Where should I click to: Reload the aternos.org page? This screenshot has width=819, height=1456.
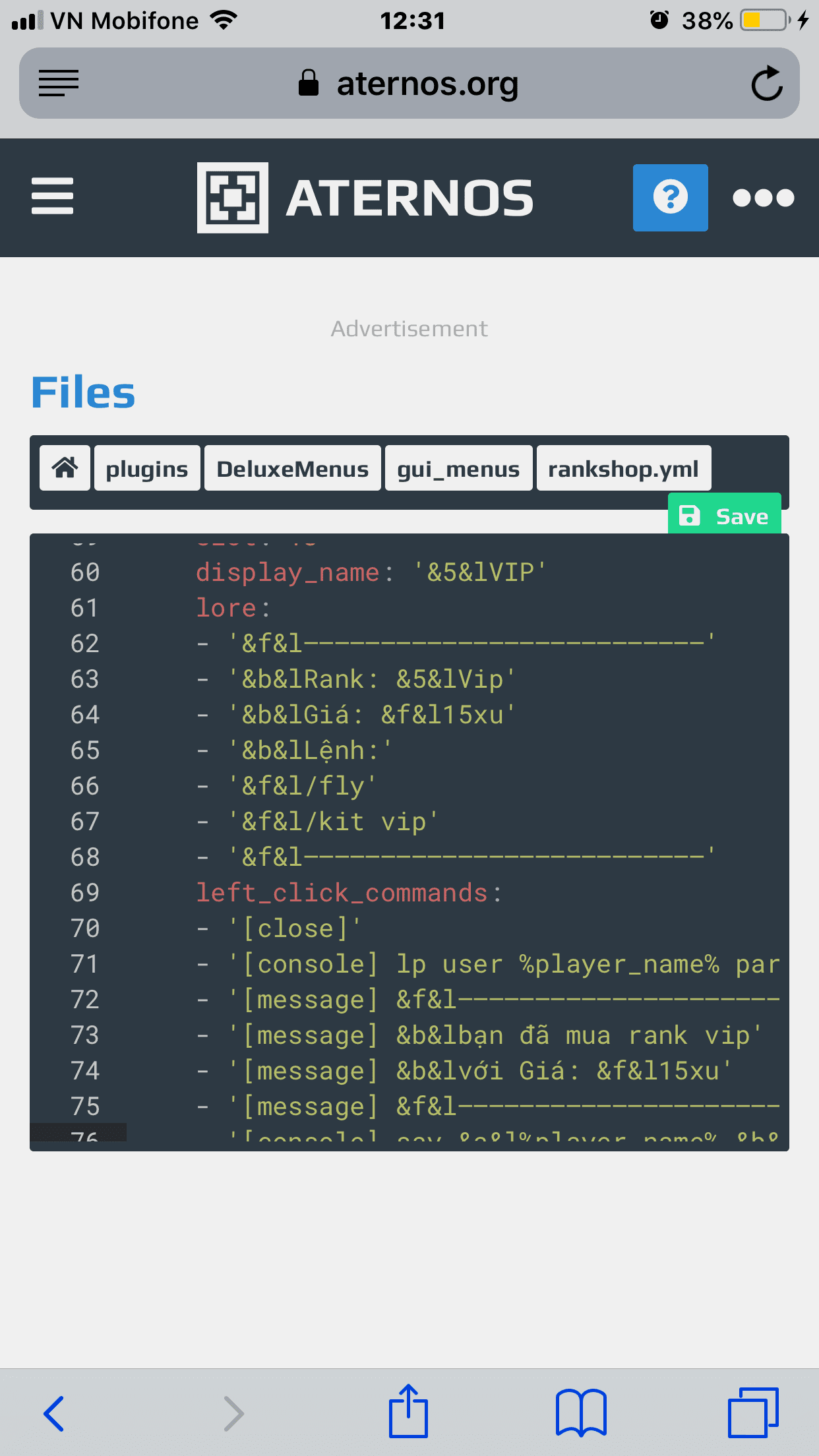(x=767, y=84)
